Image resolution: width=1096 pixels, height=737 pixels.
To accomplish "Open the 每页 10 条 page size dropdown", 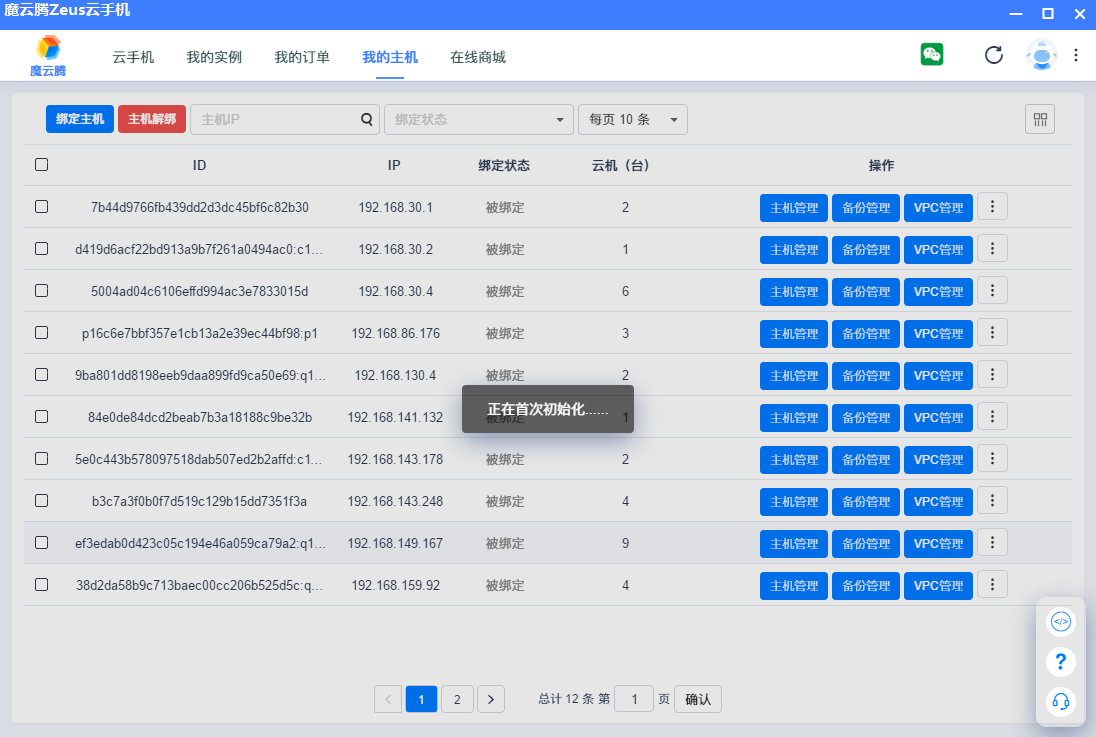I will click(632, 120).
